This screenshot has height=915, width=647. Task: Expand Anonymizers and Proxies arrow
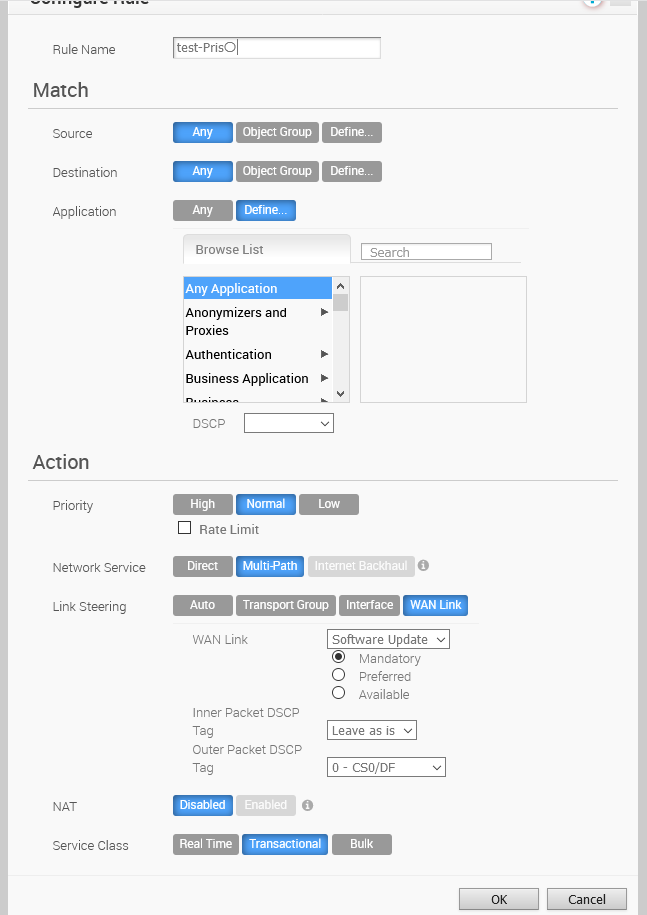324,312
